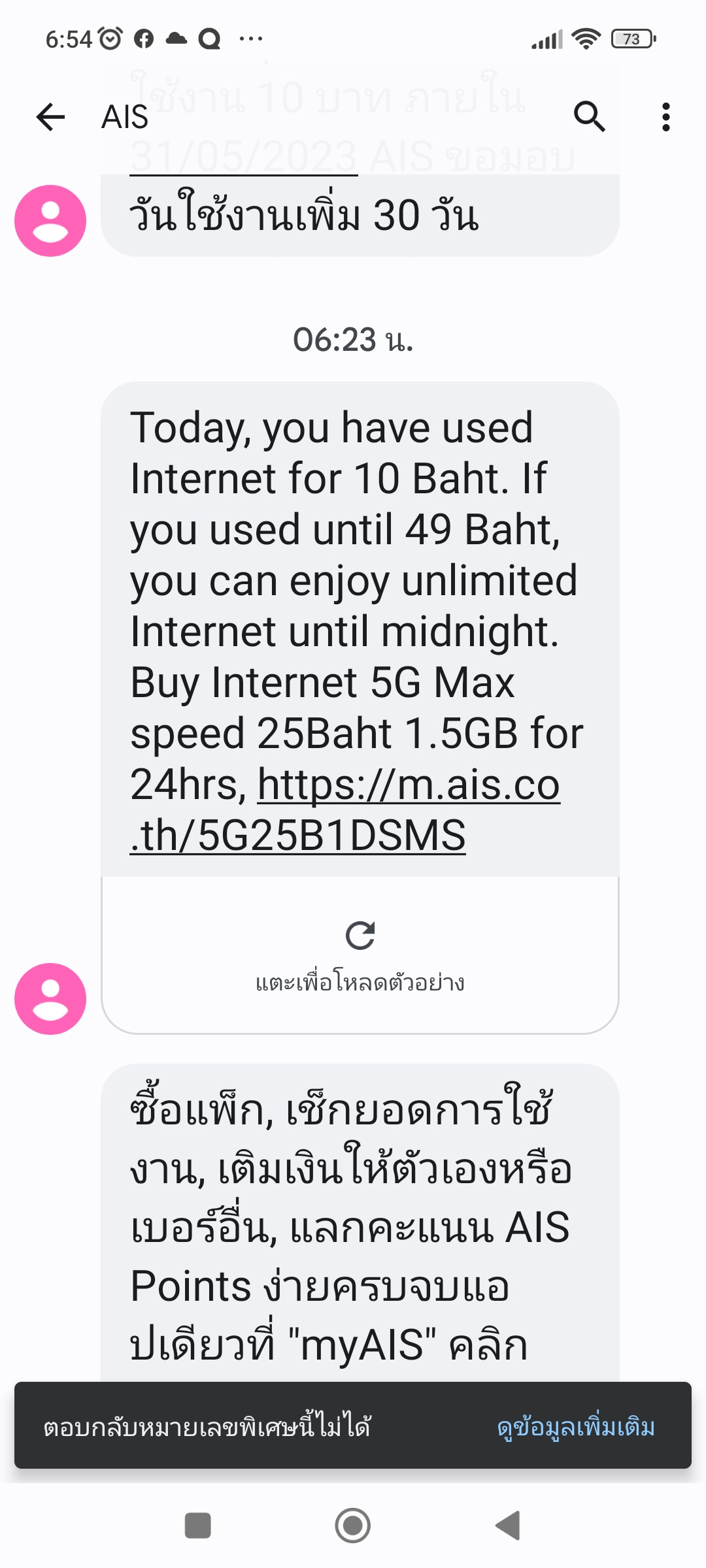Tap the back arrow
This screenshot has width=706, height=1568.
click(50, 118)
